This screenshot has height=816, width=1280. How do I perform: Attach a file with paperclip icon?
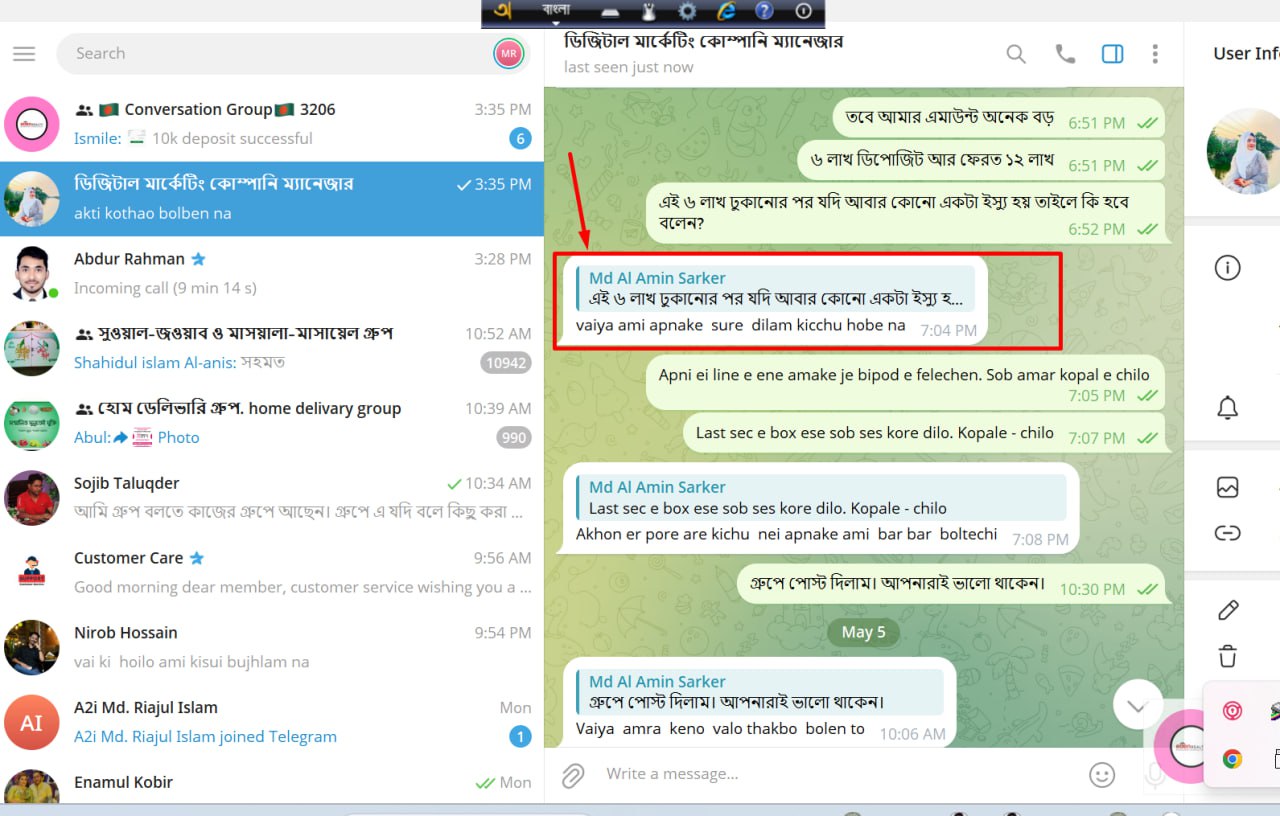[x=573, y=775]
